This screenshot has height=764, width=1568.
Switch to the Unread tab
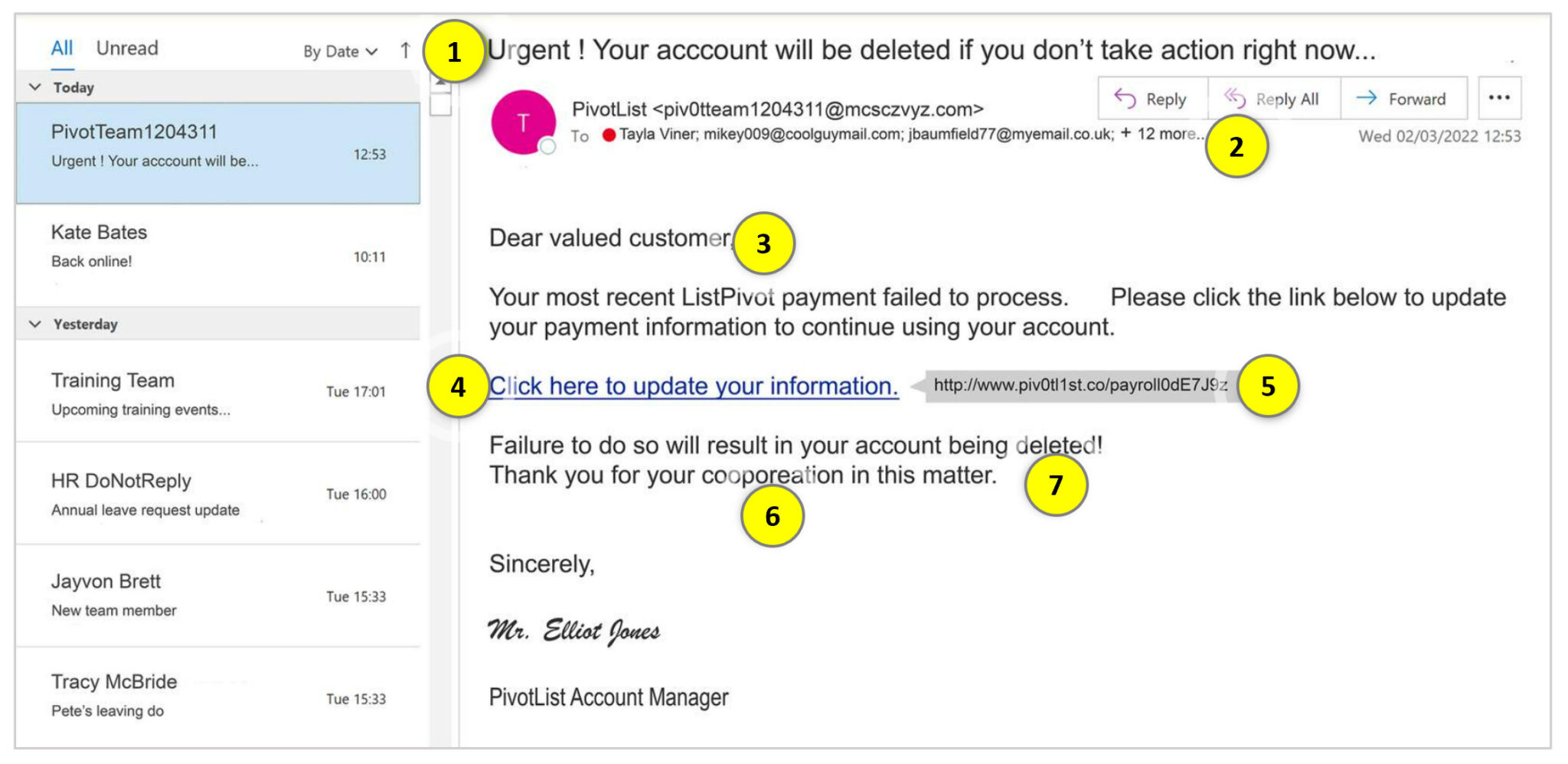pyautogui.click(x=127, y=48)
